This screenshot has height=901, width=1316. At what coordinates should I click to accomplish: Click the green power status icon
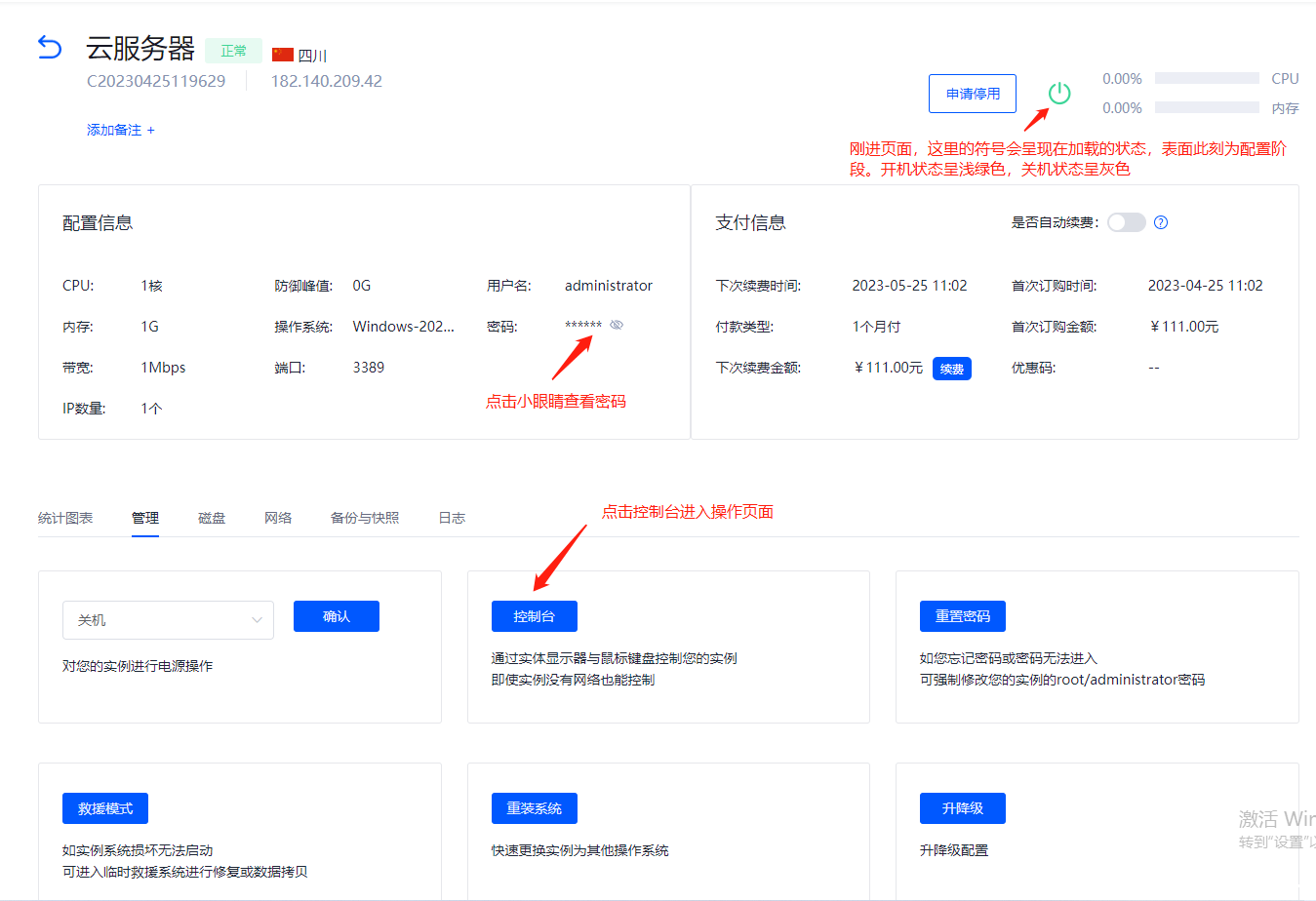point(1059,94)
